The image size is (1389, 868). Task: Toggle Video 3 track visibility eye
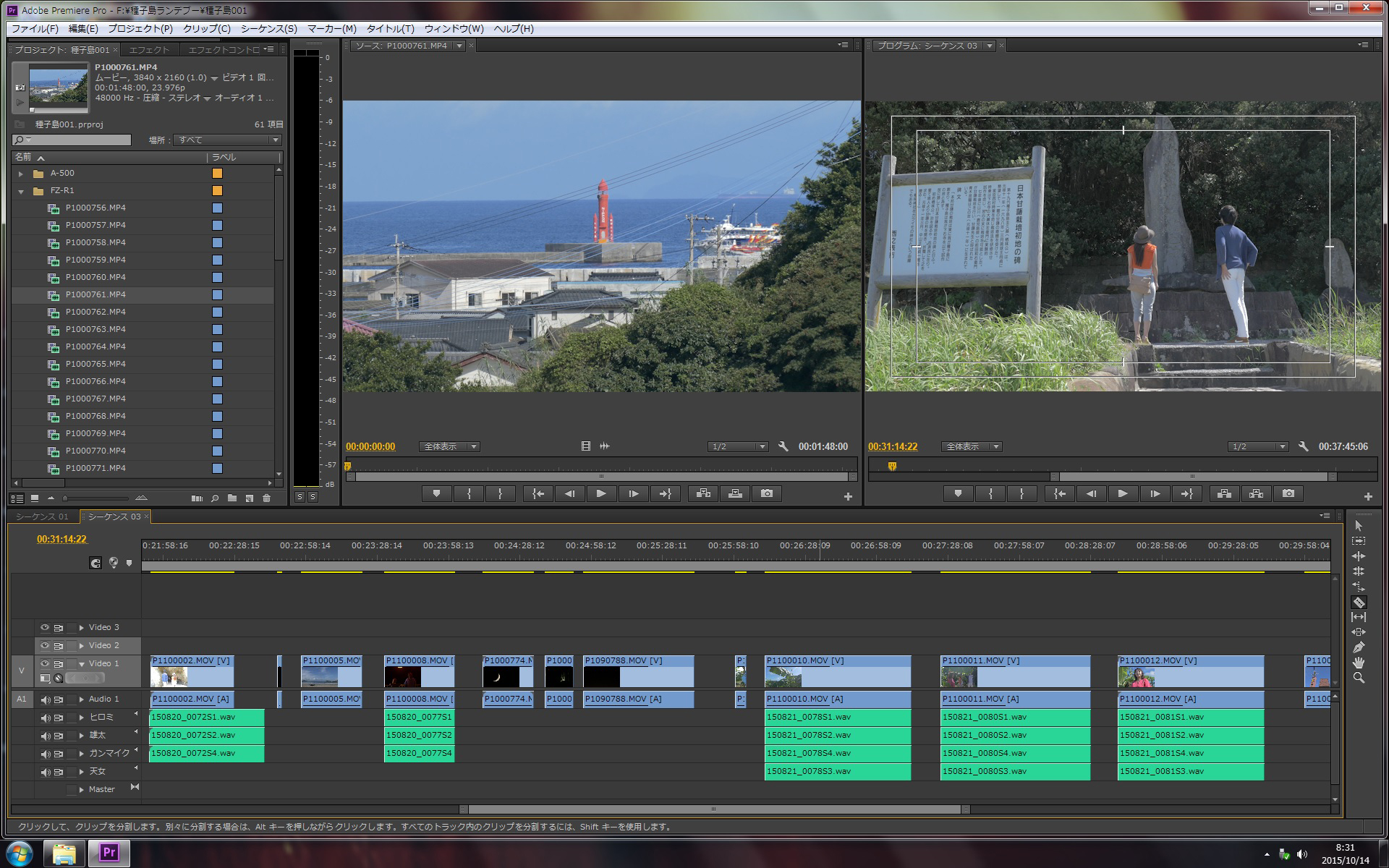tap(45, 628)
